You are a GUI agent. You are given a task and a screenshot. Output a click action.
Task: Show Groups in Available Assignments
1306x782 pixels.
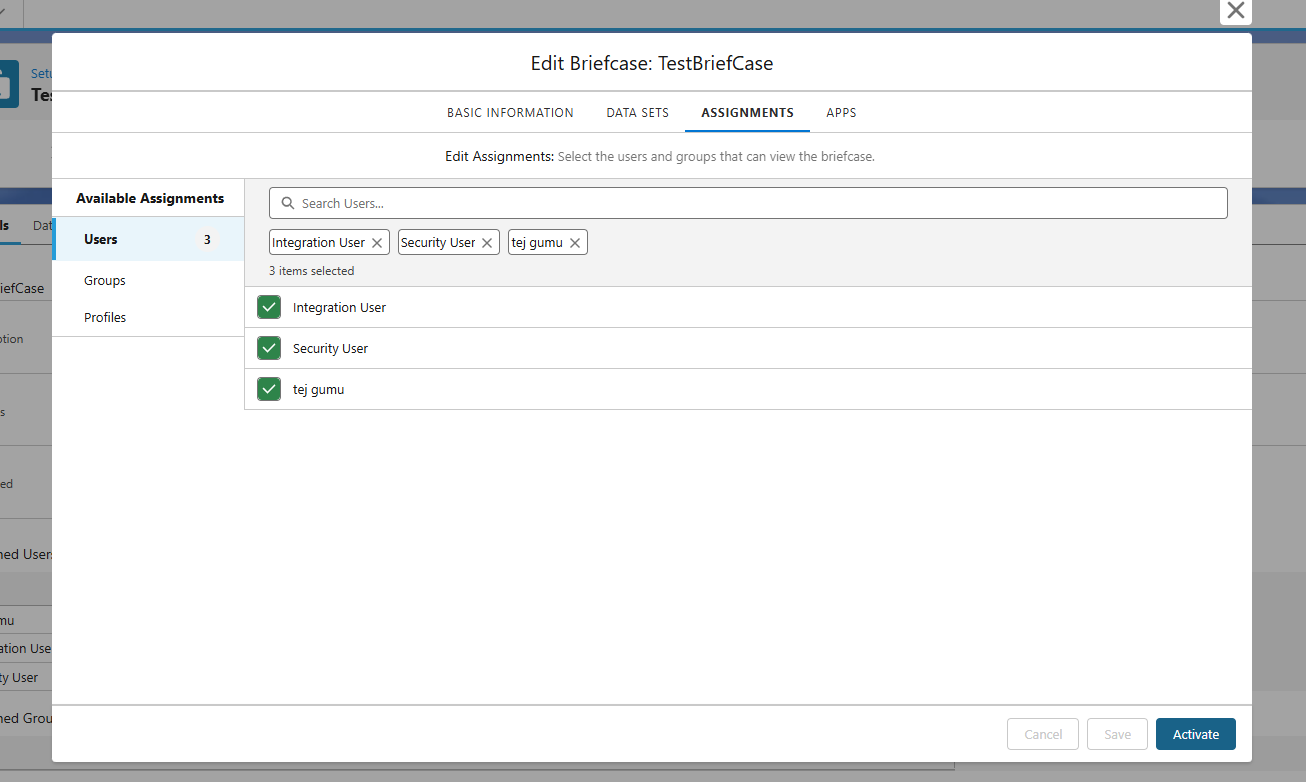point(105,281)
